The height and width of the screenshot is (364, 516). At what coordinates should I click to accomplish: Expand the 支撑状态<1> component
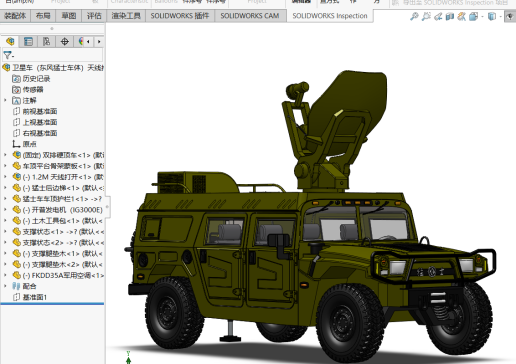coord(5,232)
